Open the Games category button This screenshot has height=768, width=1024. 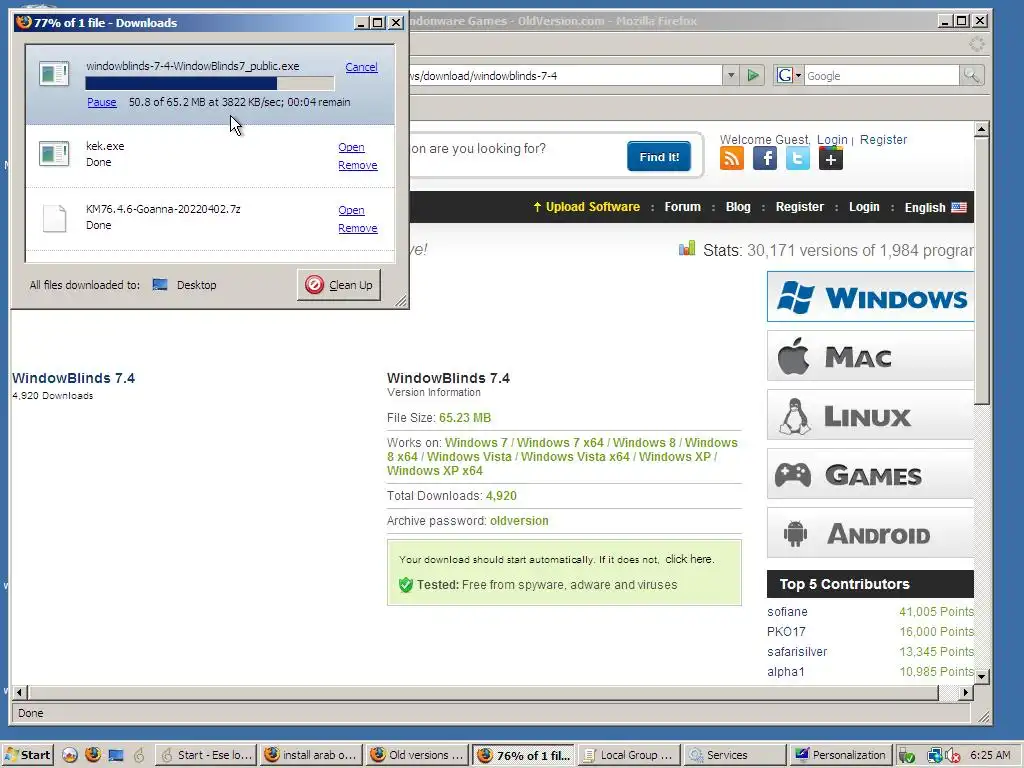[x=871, y=474]
